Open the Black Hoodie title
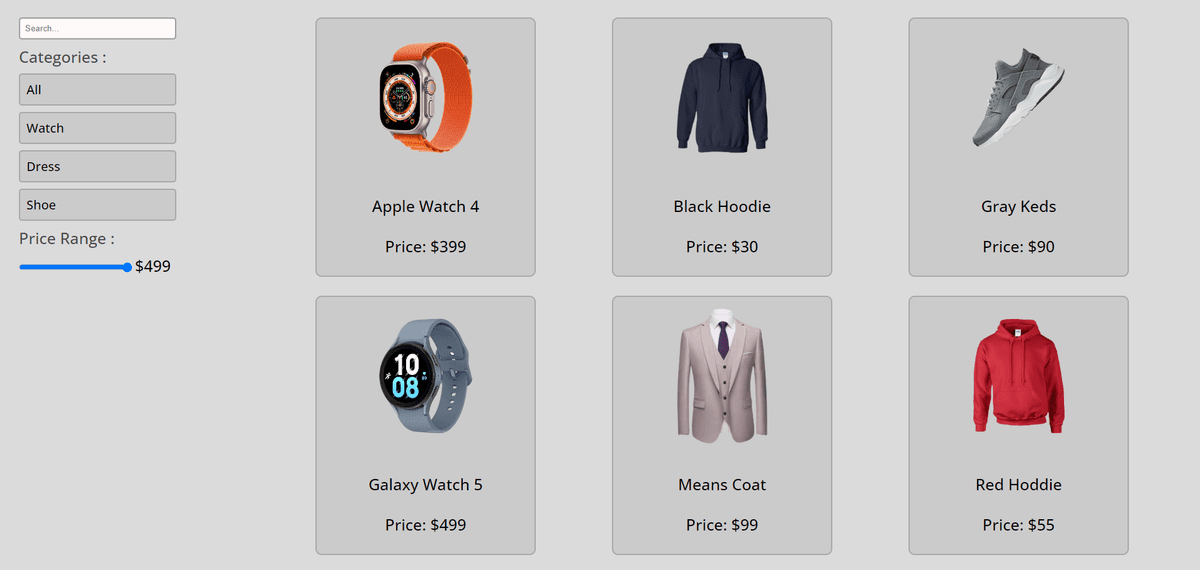Viewport: 1200px width, 570px height. point(722,207)
